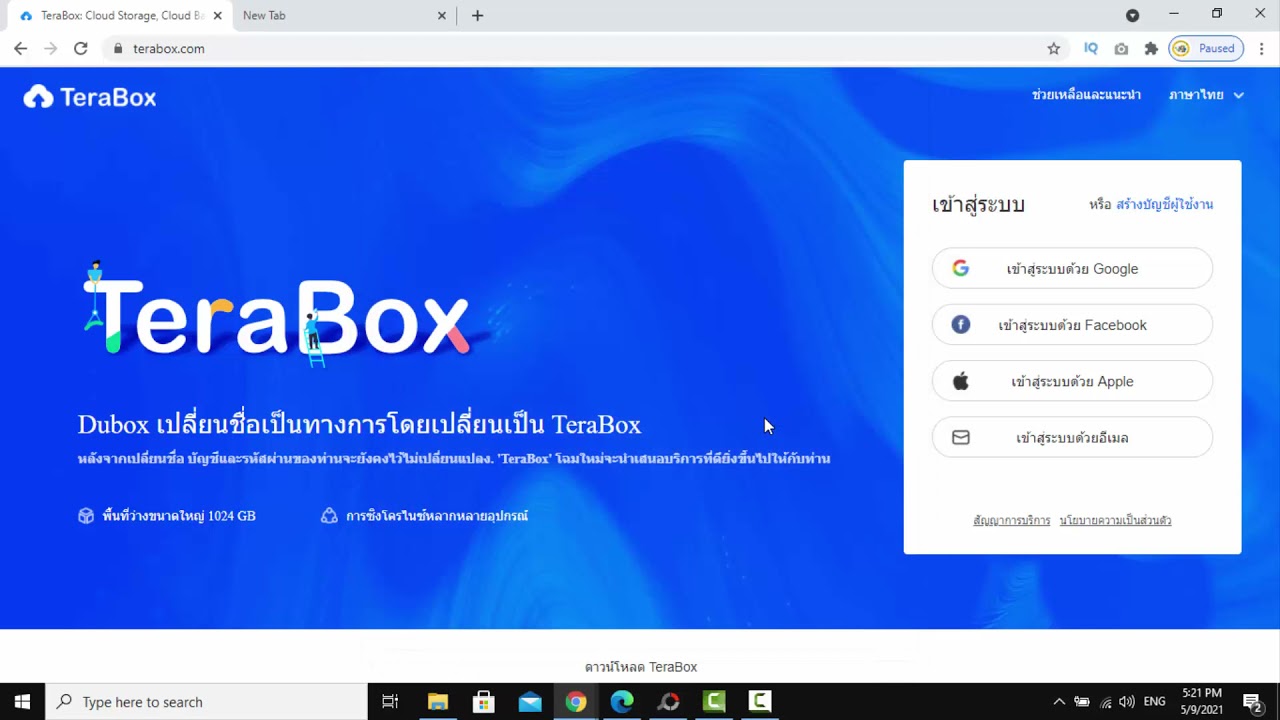1280x720 pixels.
Task: Open the Chrome three-dot menu
Action: tap(1261, 48)
